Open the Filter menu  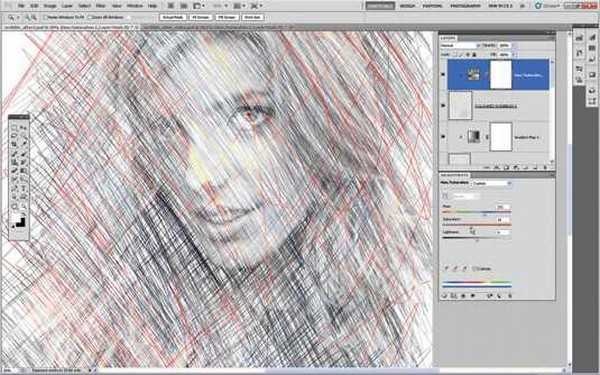tap(100, 6)
